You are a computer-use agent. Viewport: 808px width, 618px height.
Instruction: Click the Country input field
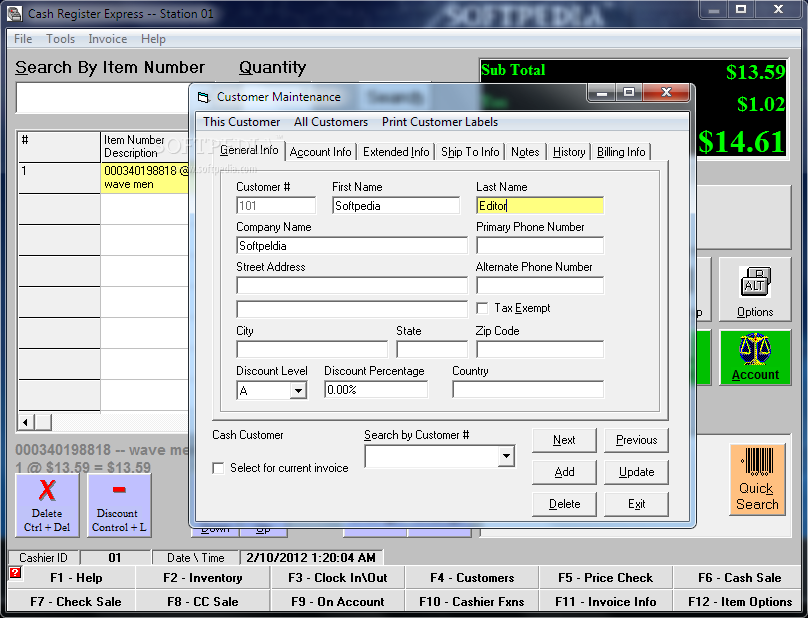coord(528,390)
